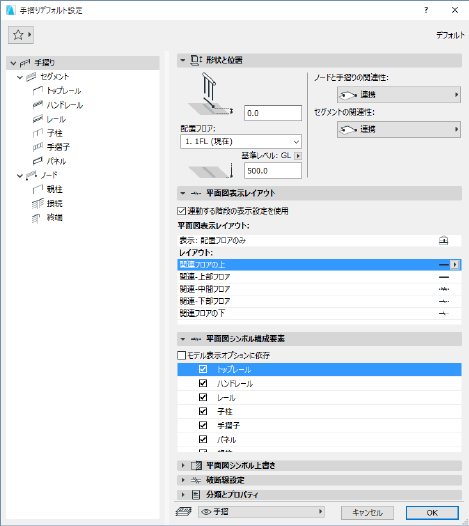Screen dimensions: 469x526
Task: Collapse the ノード tree chevron
Action: pos(20,175)
